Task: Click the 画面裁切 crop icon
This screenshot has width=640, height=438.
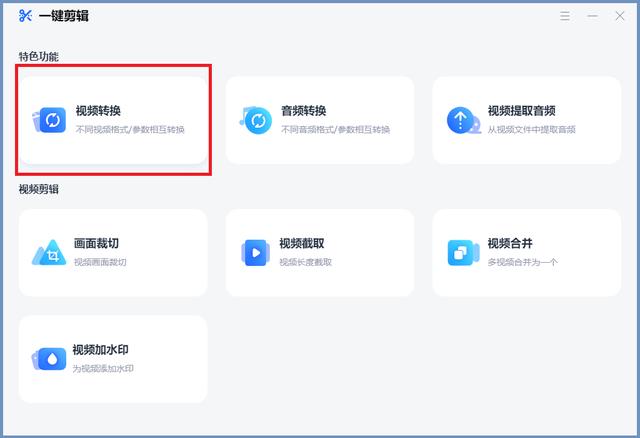Action: [49, 253]
